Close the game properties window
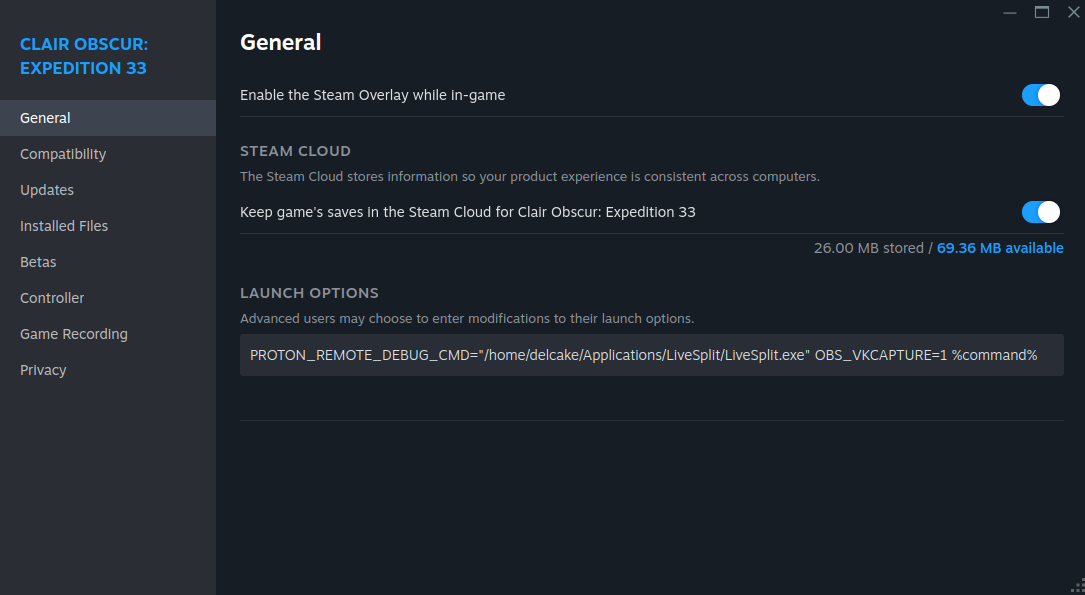Viewport: 1085px width, 595px height. 1073,12
